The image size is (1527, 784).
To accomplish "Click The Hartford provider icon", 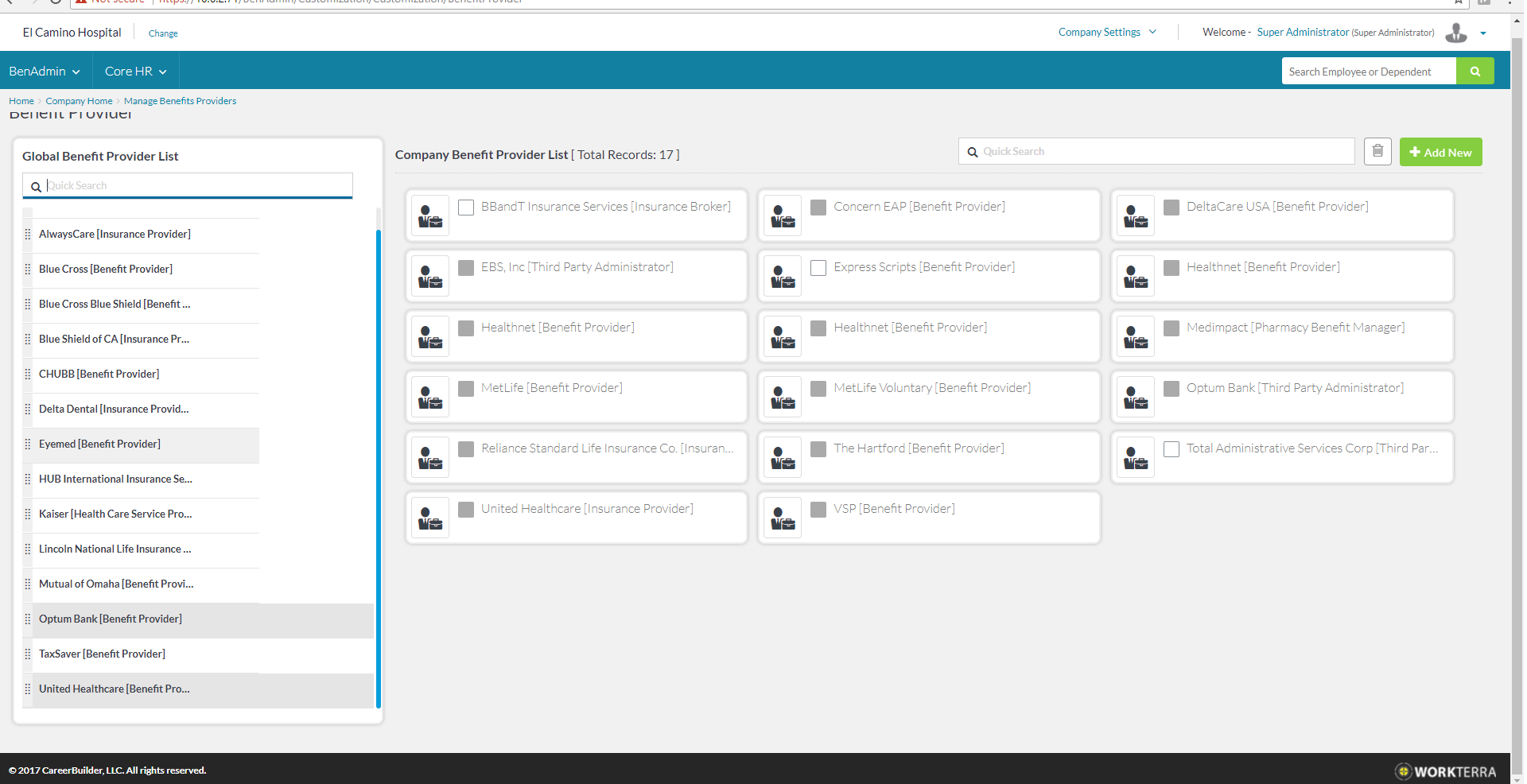I will click(x=783, y=458).
